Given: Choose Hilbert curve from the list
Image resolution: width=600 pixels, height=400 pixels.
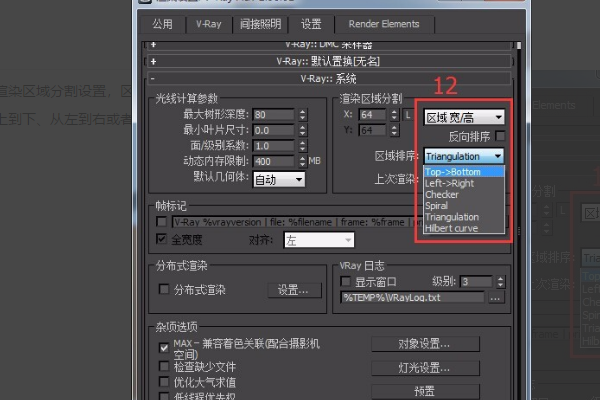Looking at the screenshot, I should click(x=464, y=228).
